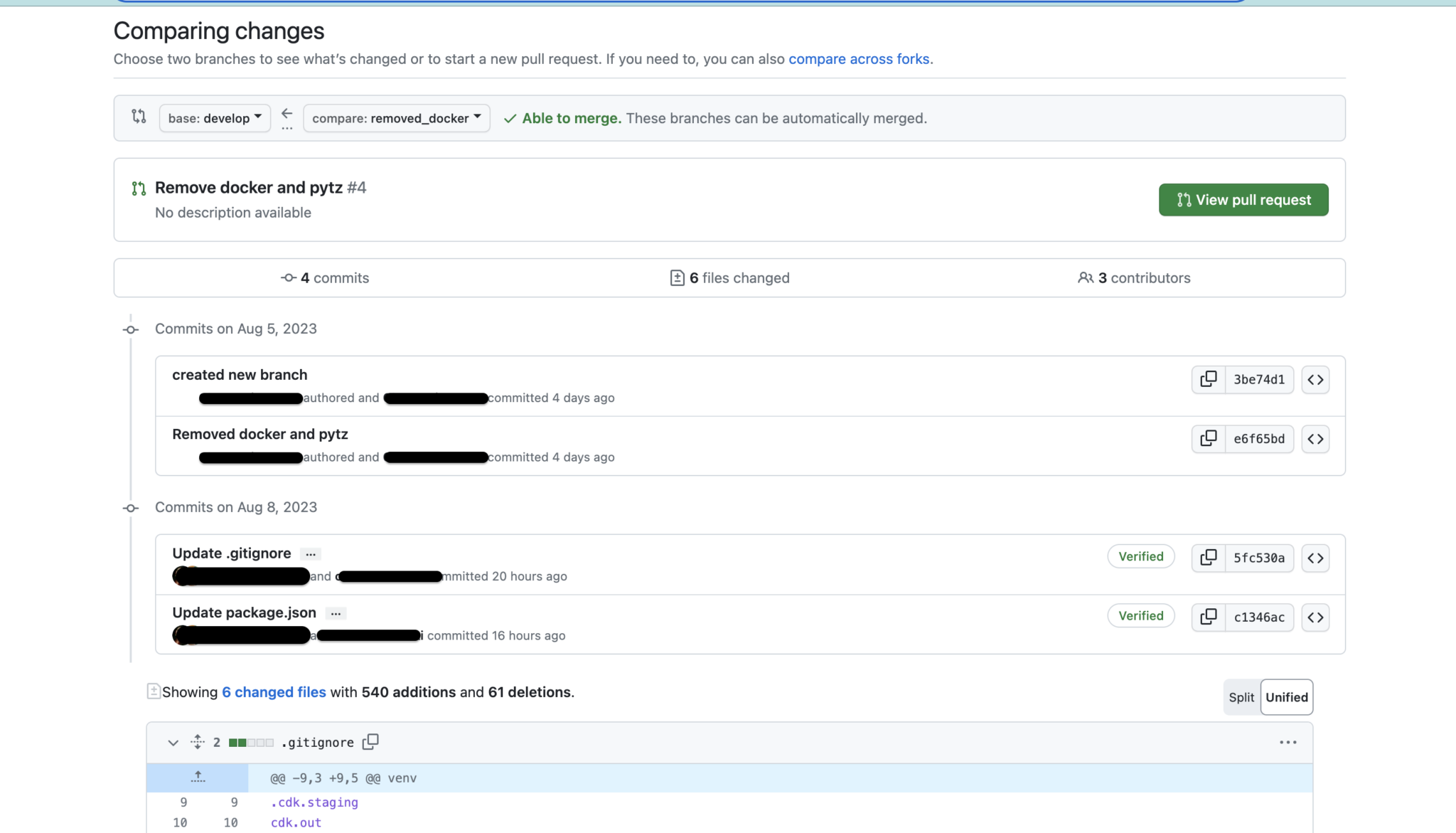Open the compare: removed_docker branch selector
This screenshot has width=1456, height=833.
(396, 117)
